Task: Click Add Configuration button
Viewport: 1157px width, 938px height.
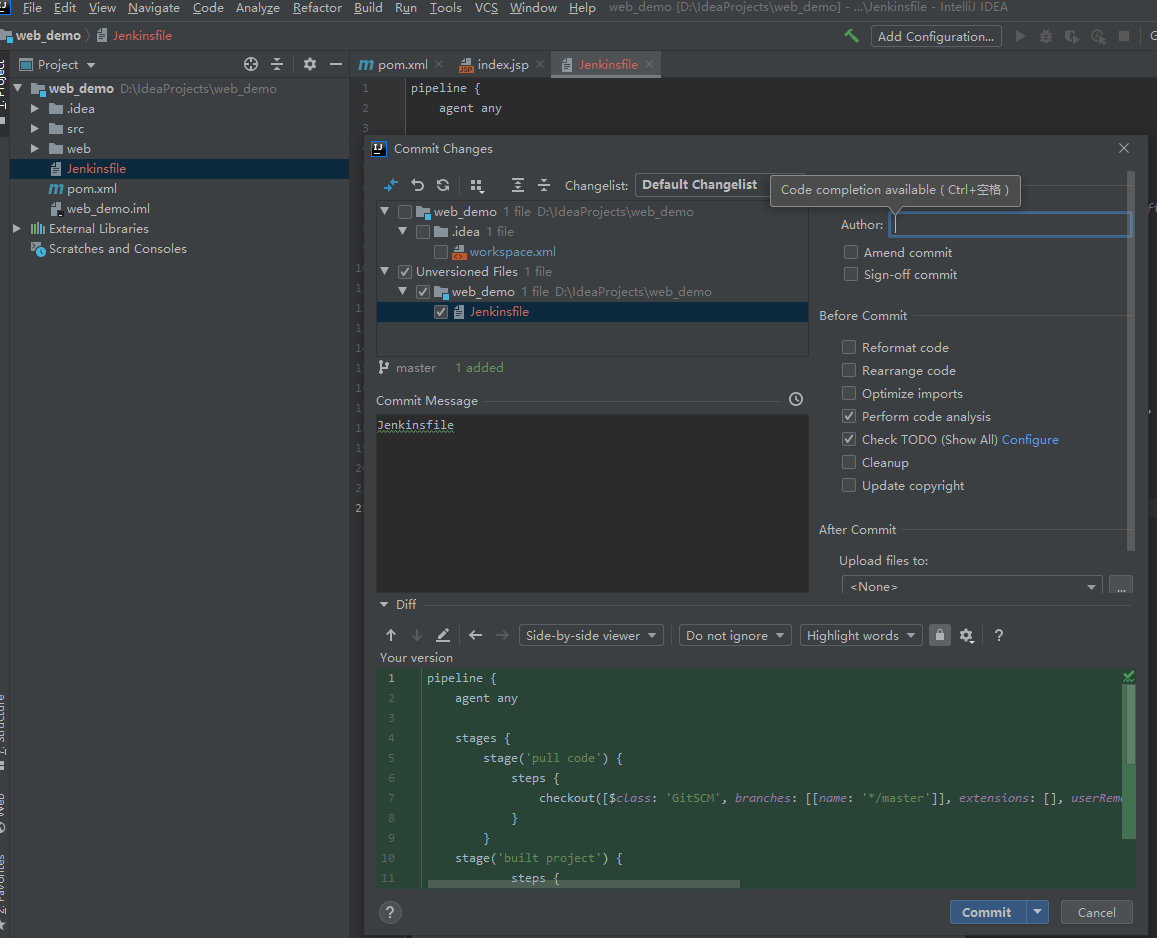Action: coord(936,36)
